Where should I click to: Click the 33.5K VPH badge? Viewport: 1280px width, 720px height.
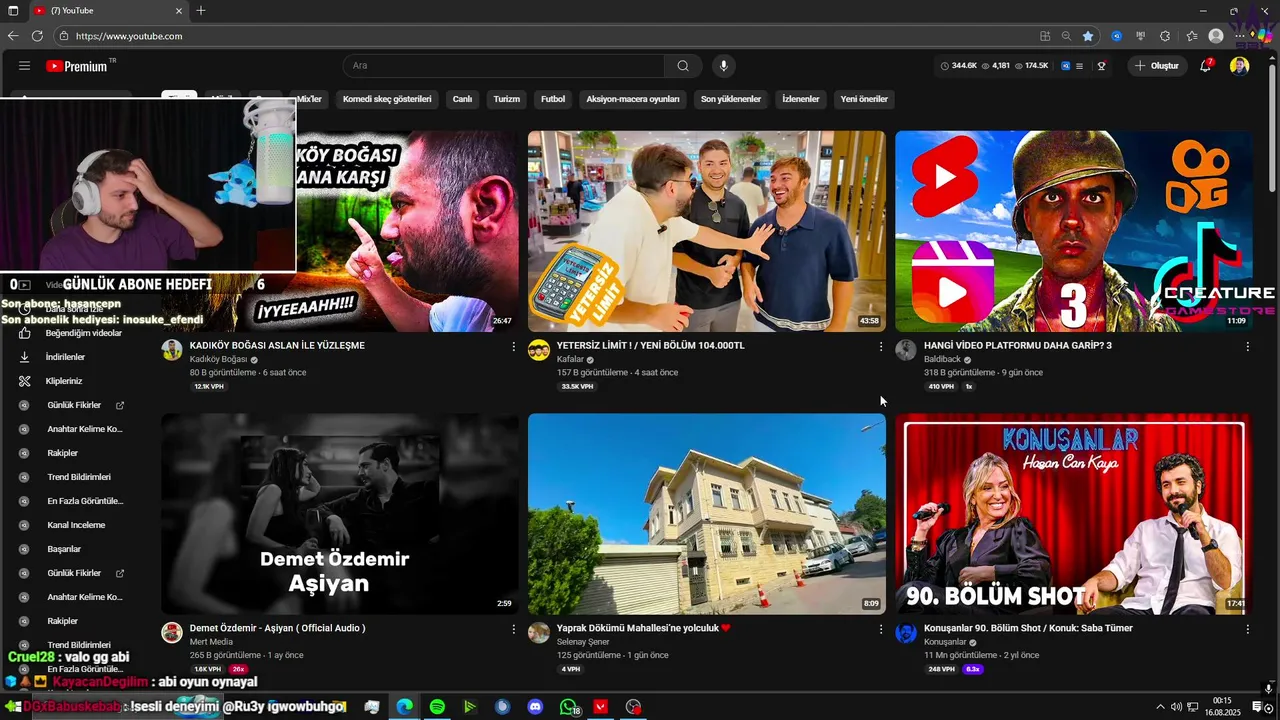[x=577, y=387]
